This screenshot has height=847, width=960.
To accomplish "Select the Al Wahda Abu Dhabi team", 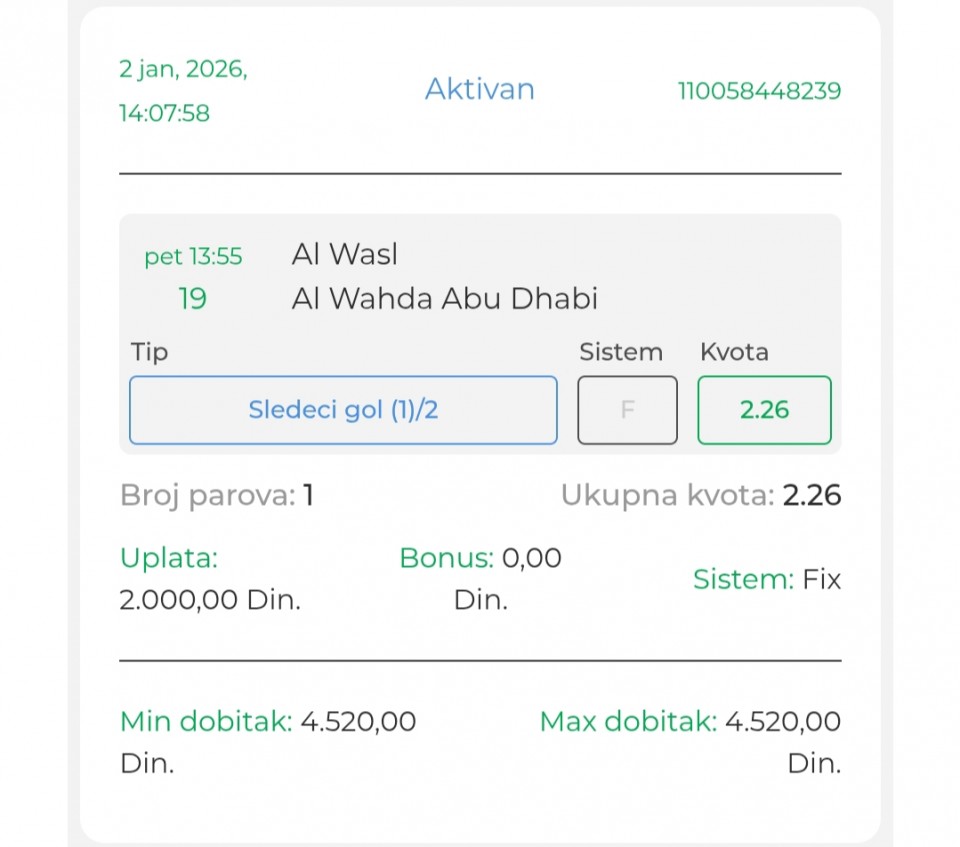I will [x=444, y=298].
